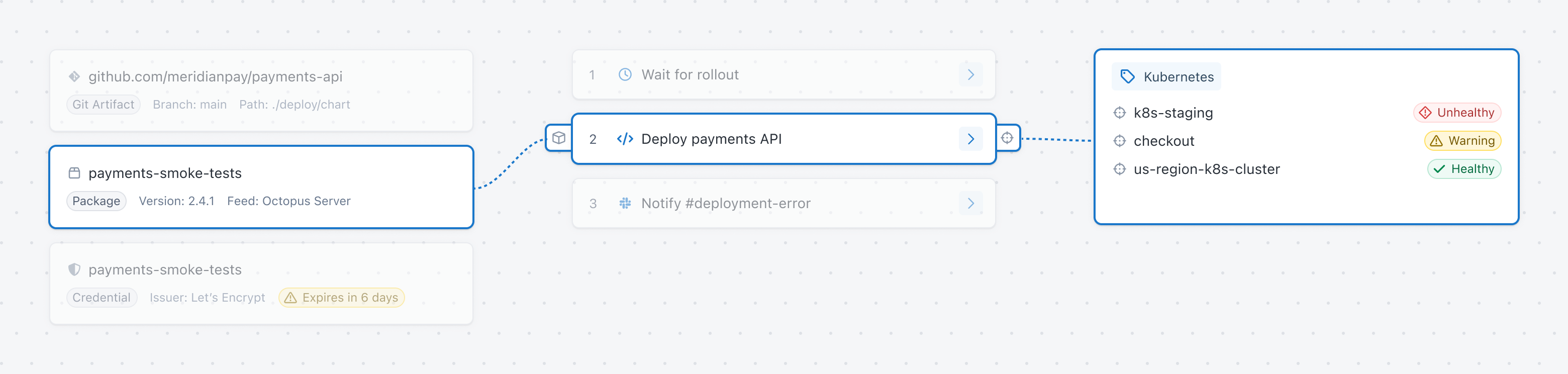
Task: Click the package box icon by payments-smoke-tests
Action: point(74,173)
